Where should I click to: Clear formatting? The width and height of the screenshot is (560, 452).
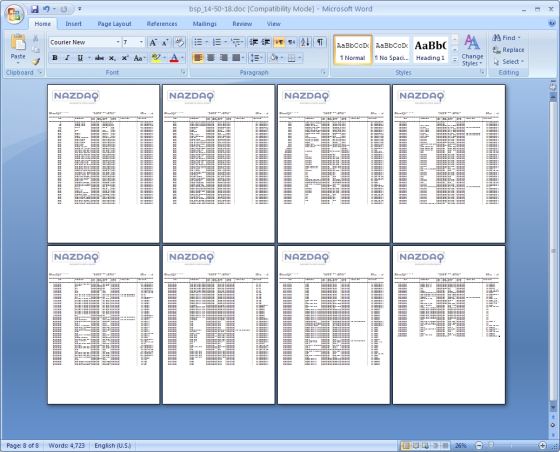pos(179,42)
